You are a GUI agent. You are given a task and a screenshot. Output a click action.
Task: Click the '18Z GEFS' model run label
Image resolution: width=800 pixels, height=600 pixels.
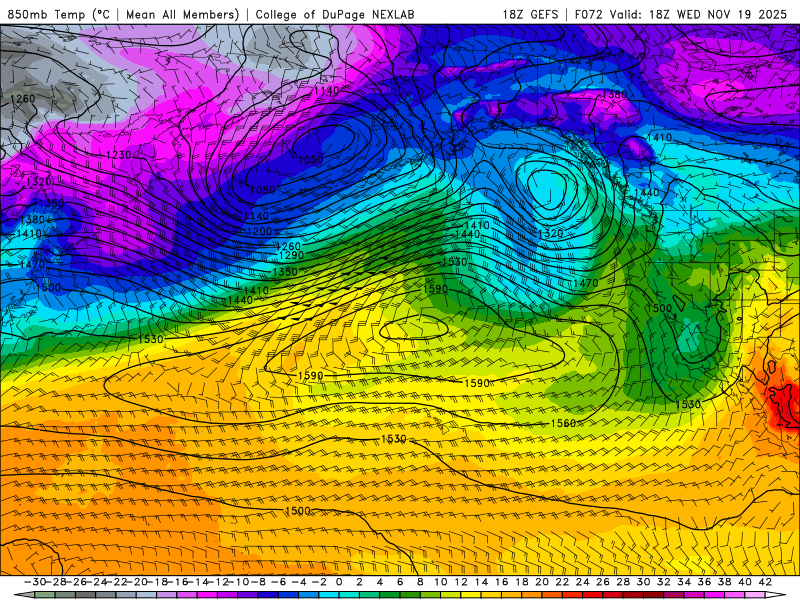[x=530, y=14]
